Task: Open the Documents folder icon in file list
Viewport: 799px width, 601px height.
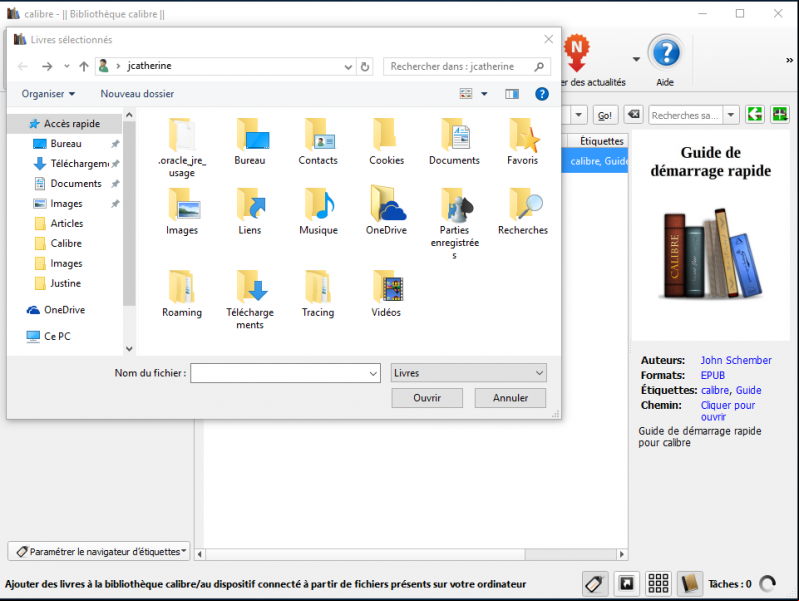Action: pyautogui.click(x=454, y=141)
